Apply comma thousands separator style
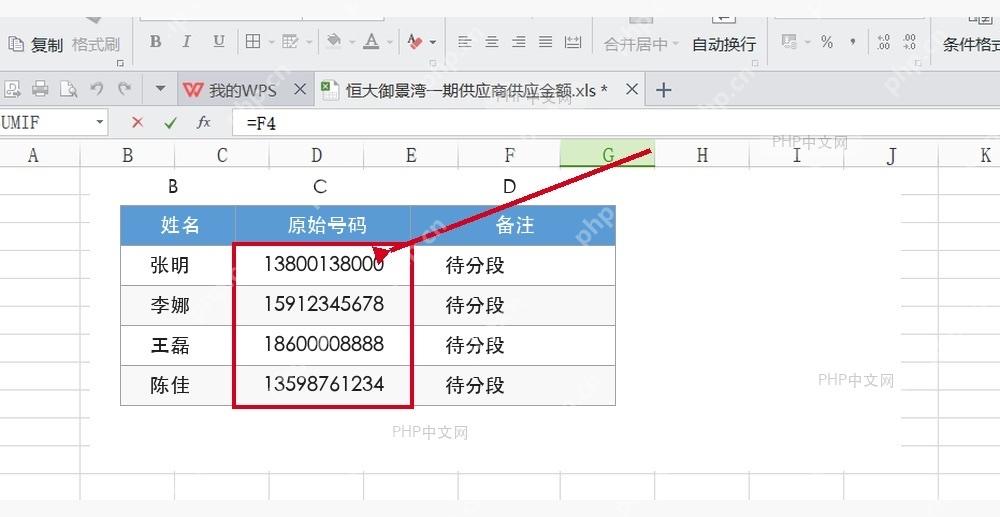Viewport: 1000px width, 517px height. tap(853, 42)
